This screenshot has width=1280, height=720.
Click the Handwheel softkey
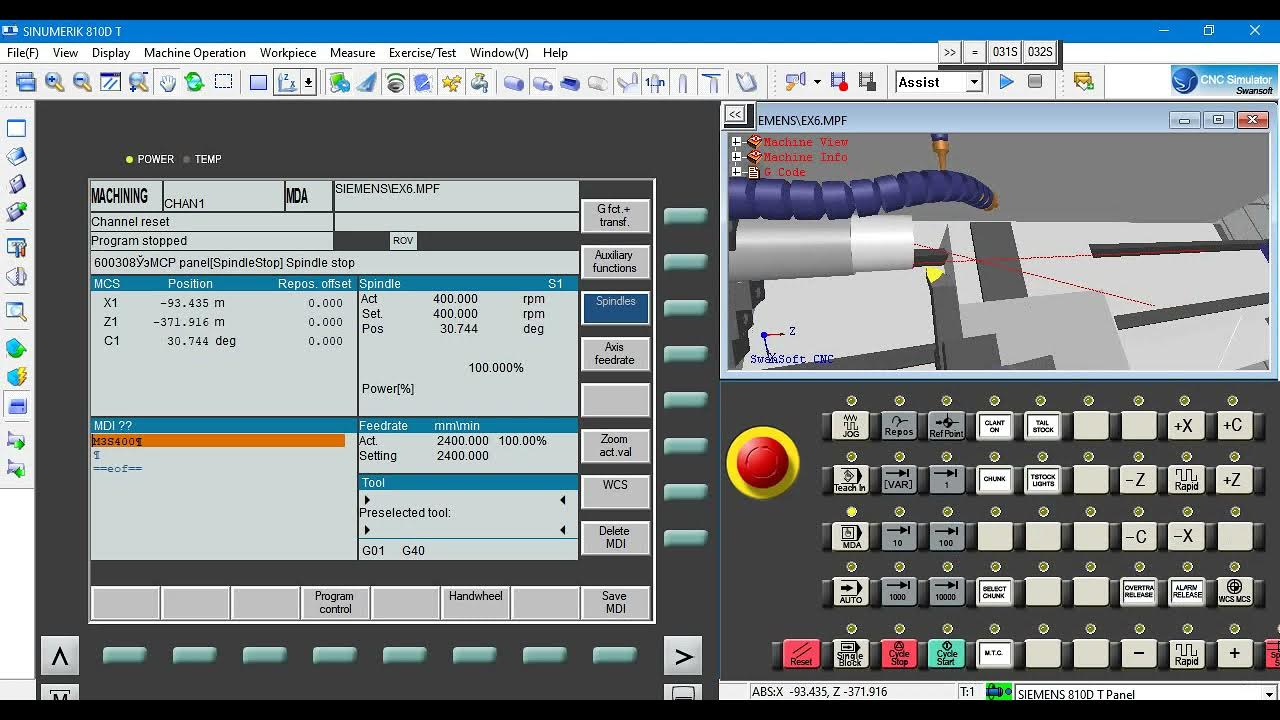[x=475, y=603]
